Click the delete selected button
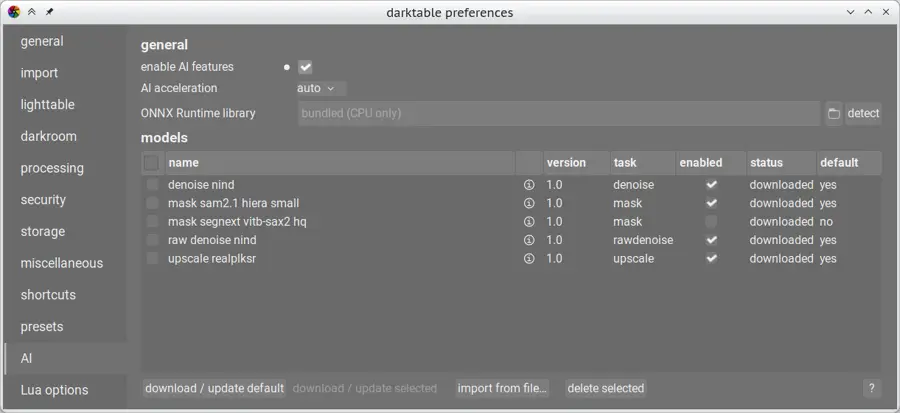Viewport: 900px width, 413px height. click(x=606, y=388)
